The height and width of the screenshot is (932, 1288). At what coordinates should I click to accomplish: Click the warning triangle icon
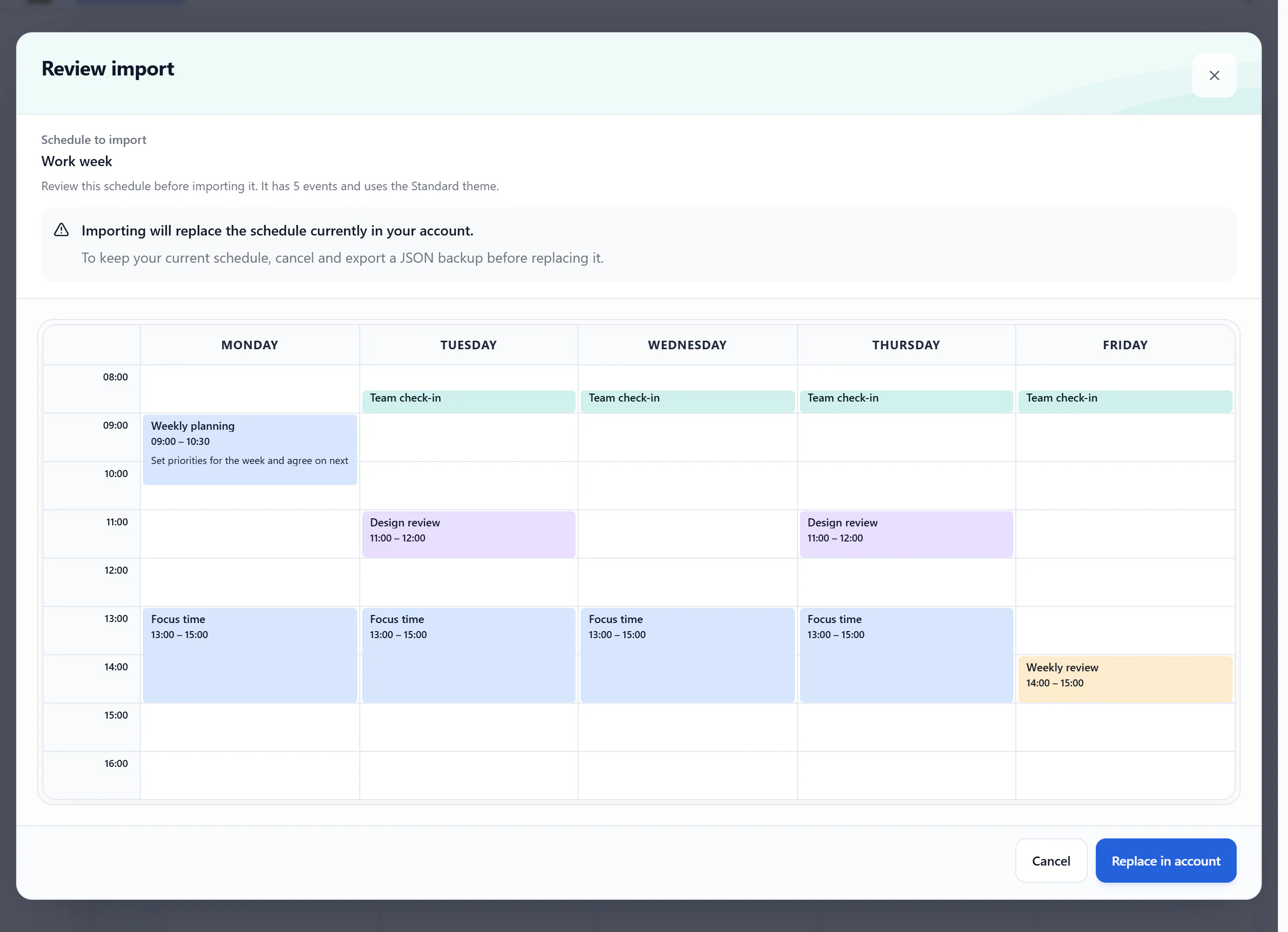[61, 230]
